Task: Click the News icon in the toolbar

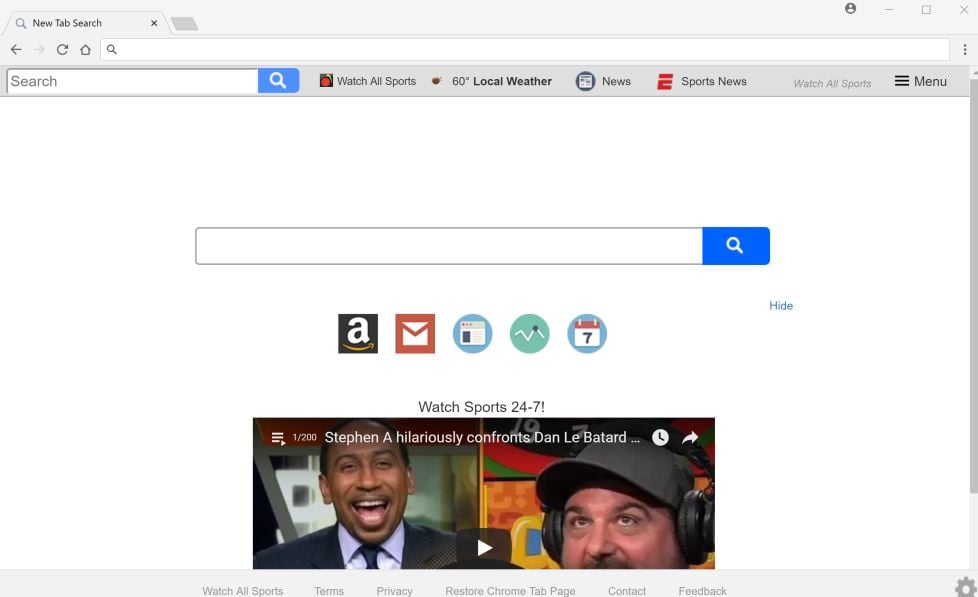Action: pyautogui.click(x=586, y=80)
